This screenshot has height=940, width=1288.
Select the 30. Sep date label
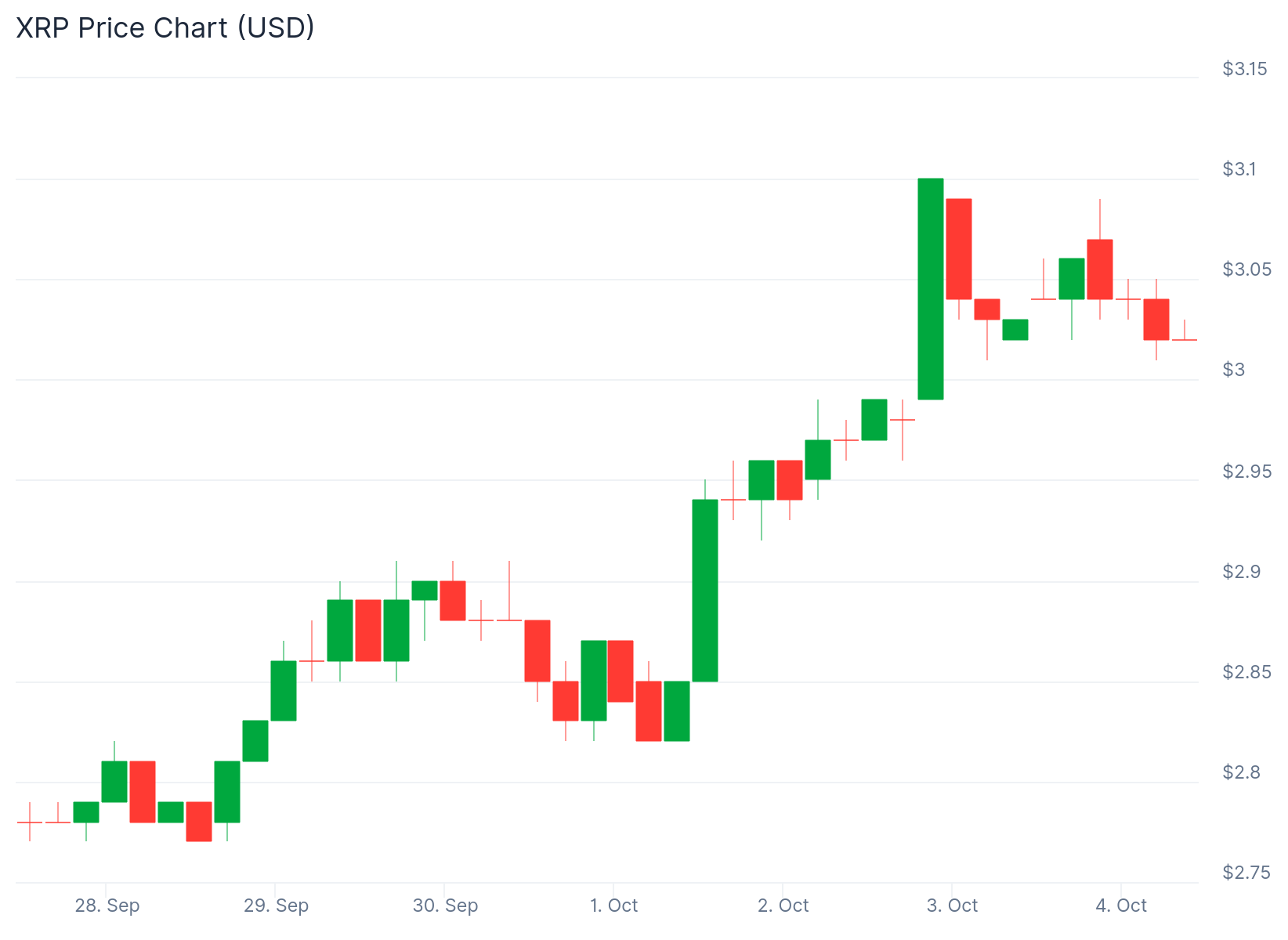pyautogui.click(x=446, y=906)
